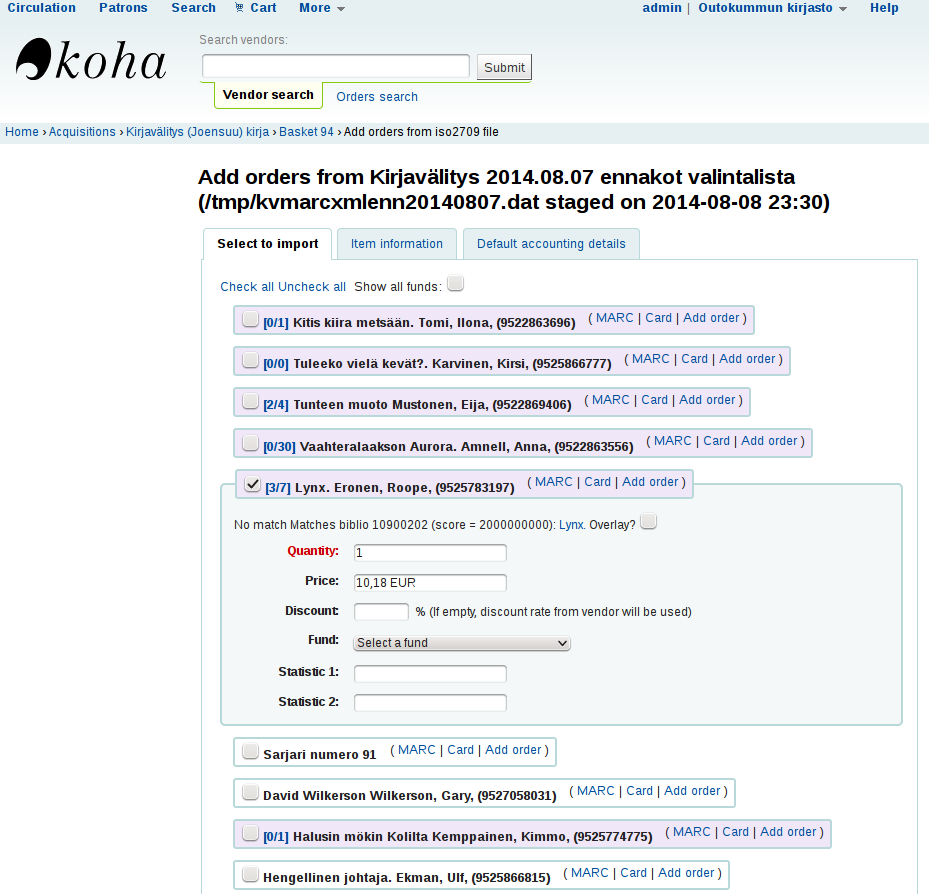Click the Check all link
The width and height of the screenshot is (929, 894).
(247, 287)
